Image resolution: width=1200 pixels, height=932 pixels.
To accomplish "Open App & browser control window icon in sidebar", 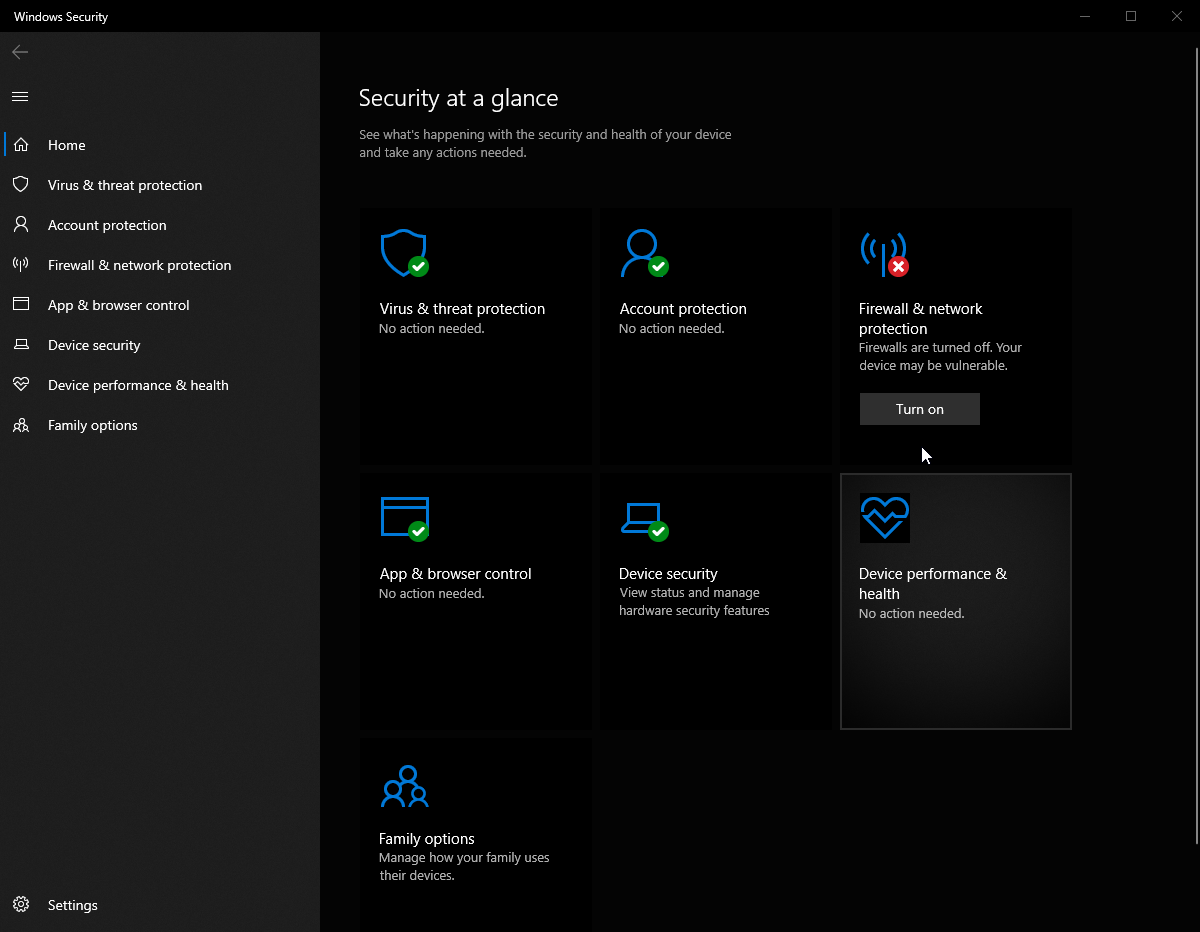I will [20, 305].
